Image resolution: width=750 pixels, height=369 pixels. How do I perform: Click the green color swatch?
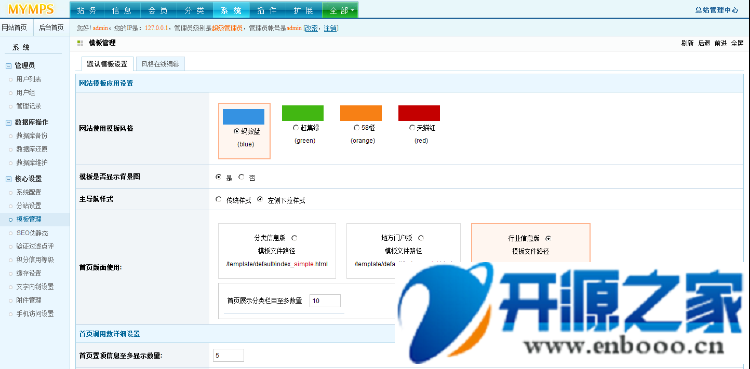303,113
